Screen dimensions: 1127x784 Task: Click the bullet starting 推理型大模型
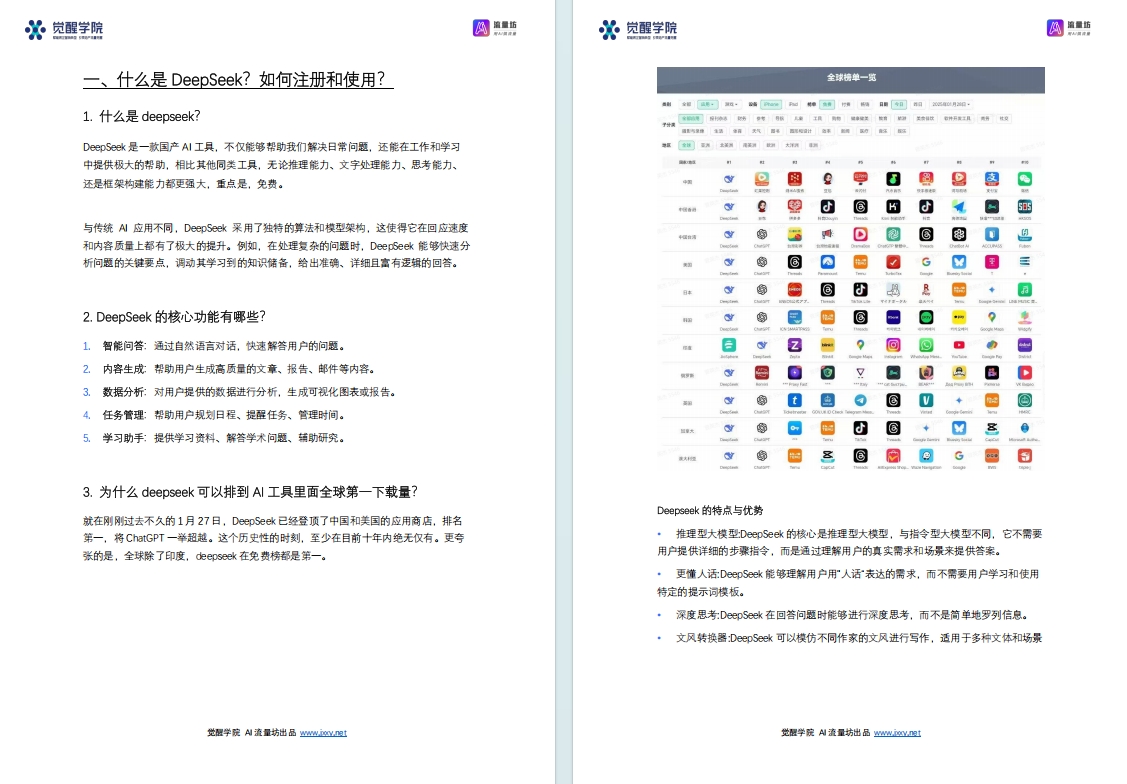pos(850,543)
